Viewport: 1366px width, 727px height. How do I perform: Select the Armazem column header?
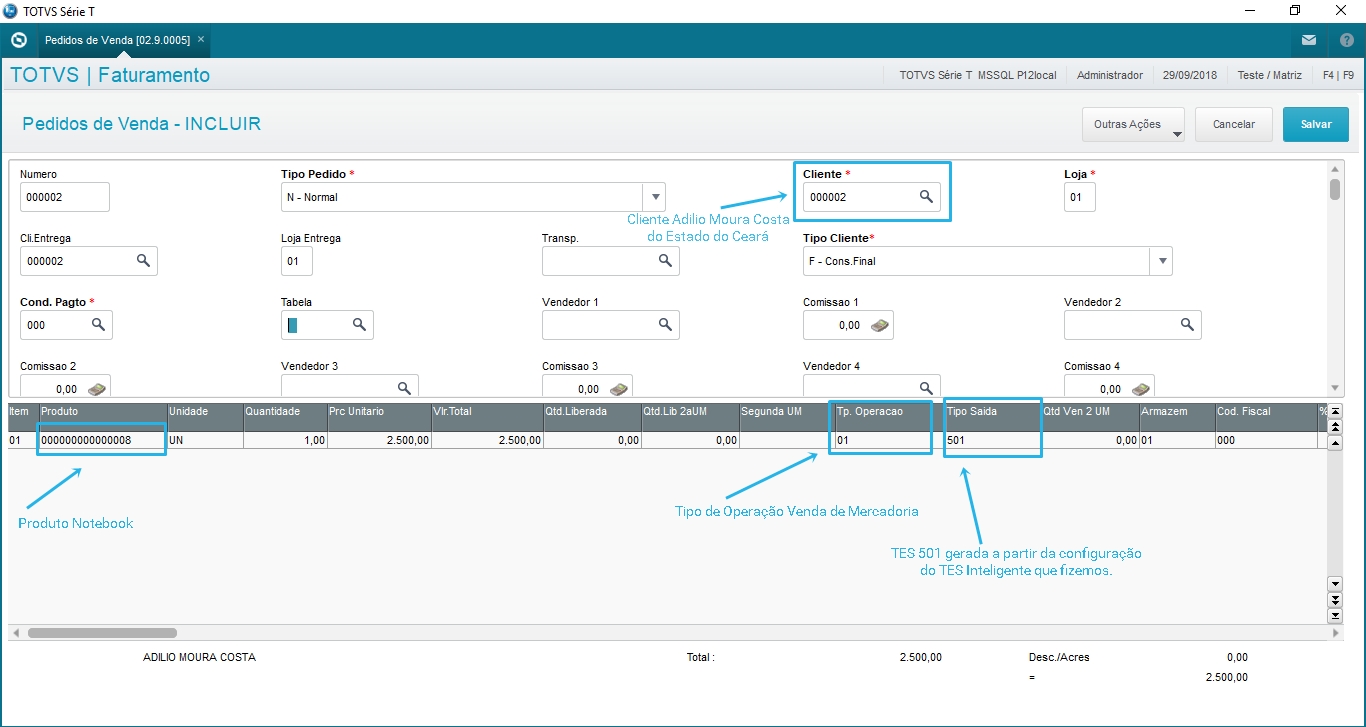[x=1176, y=411]
